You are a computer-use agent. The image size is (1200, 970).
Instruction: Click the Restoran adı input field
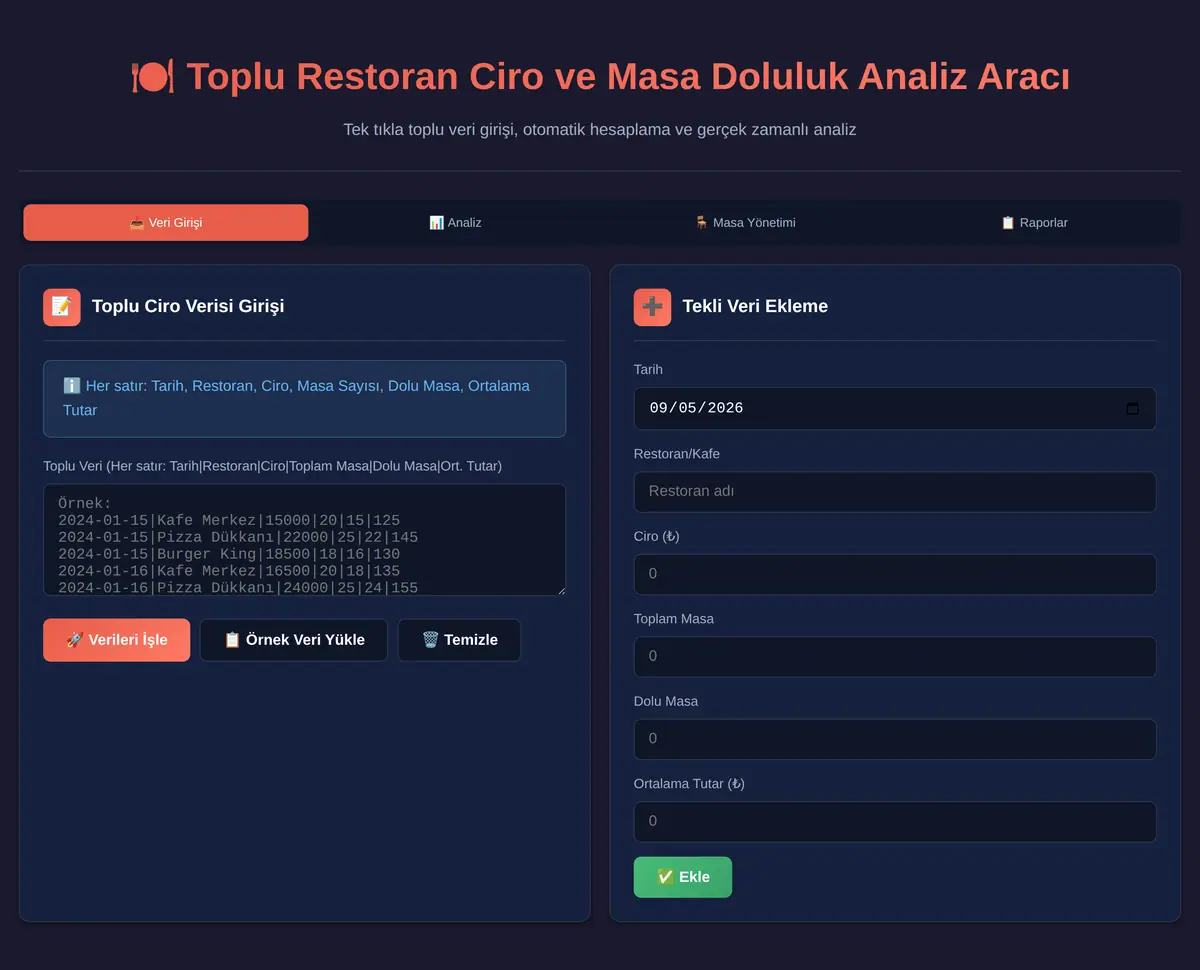click(x=895, y=491)
